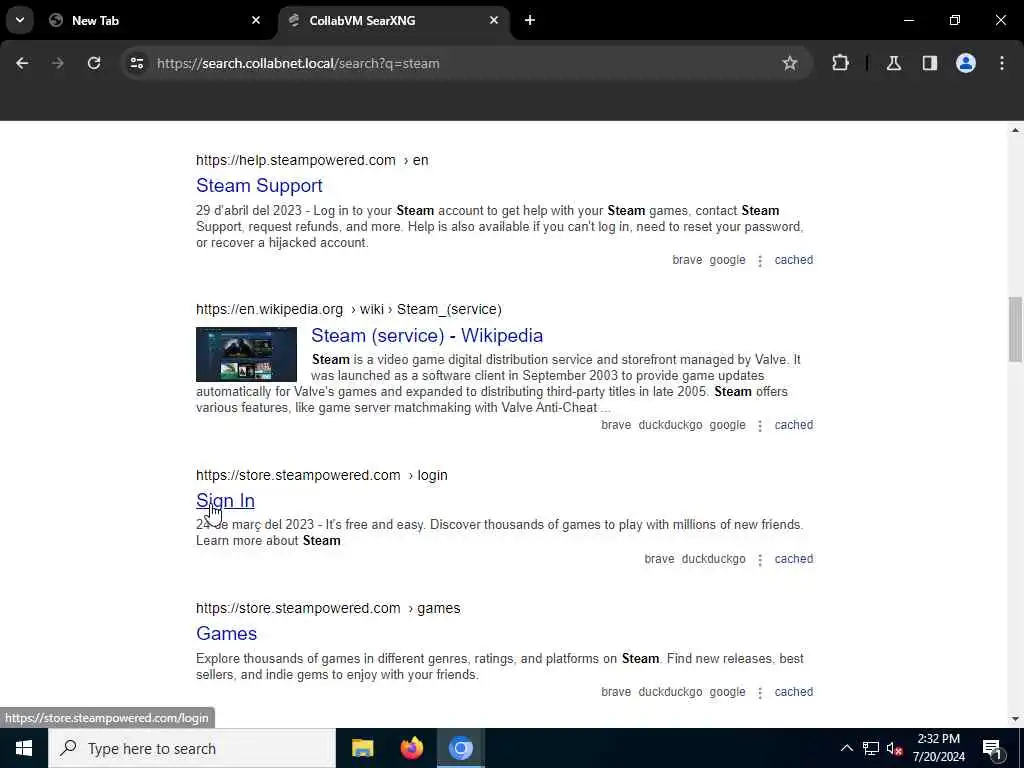Click duckduckgo engine under Games result
Viewport: 1024px width, 768px height.
pos(670,692)
